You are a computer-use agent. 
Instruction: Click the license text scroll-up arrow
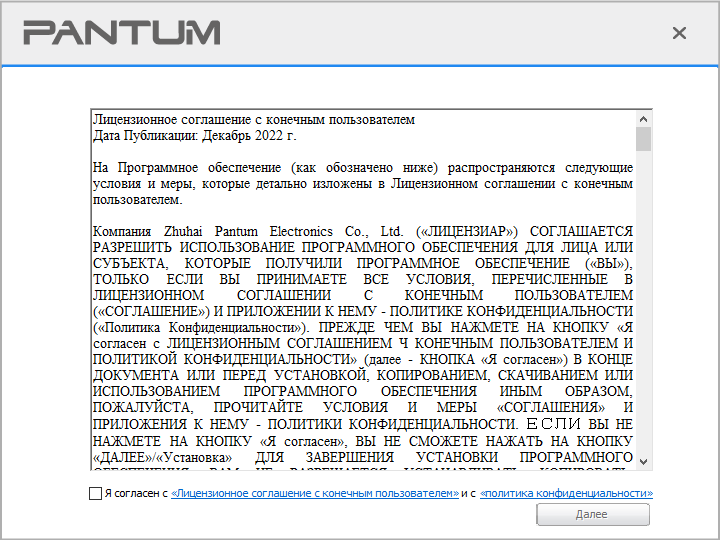tap(643, 119)
